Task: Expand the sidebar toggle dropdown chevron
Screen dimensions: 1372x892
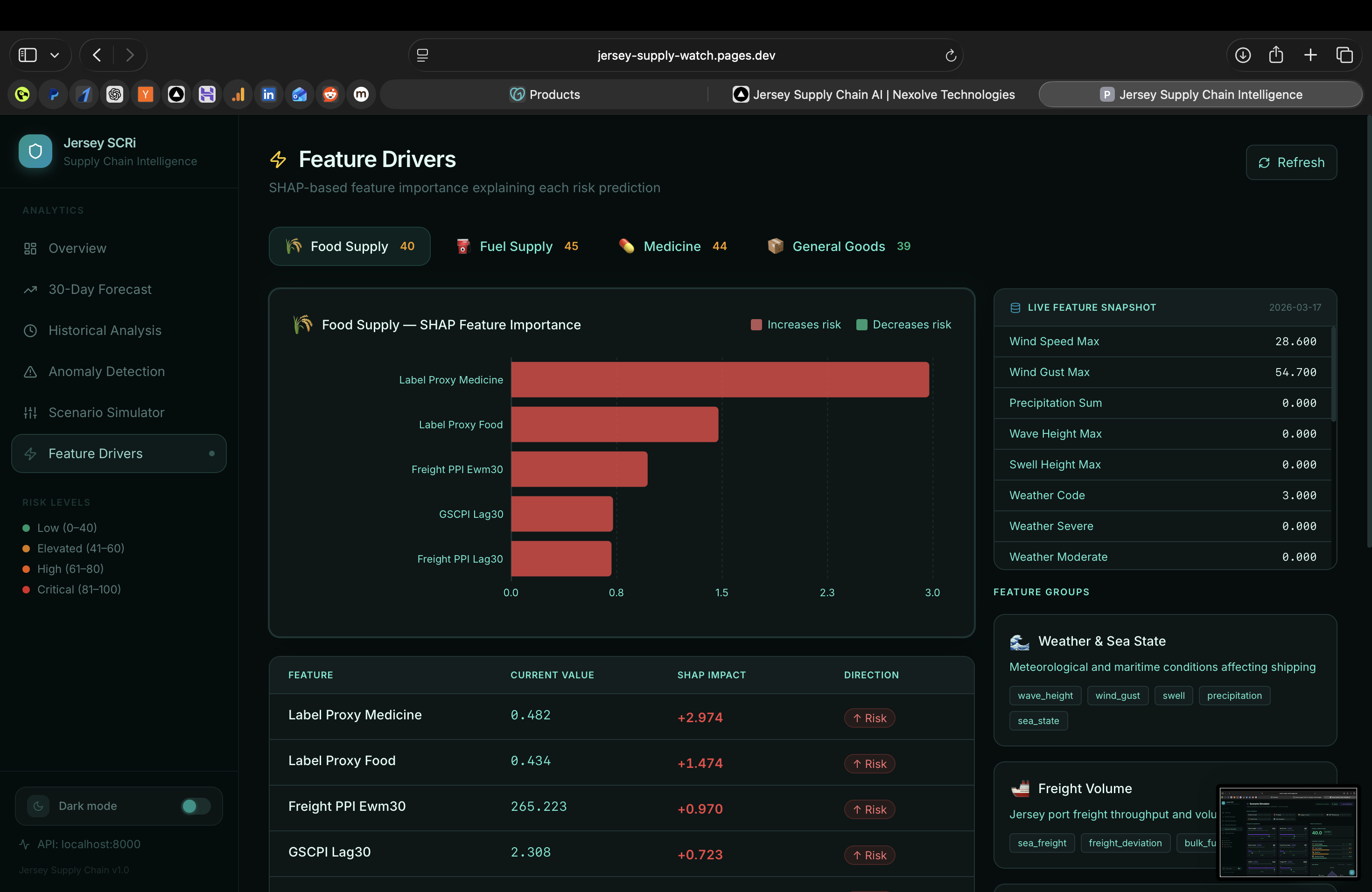Action: [55, 56]
